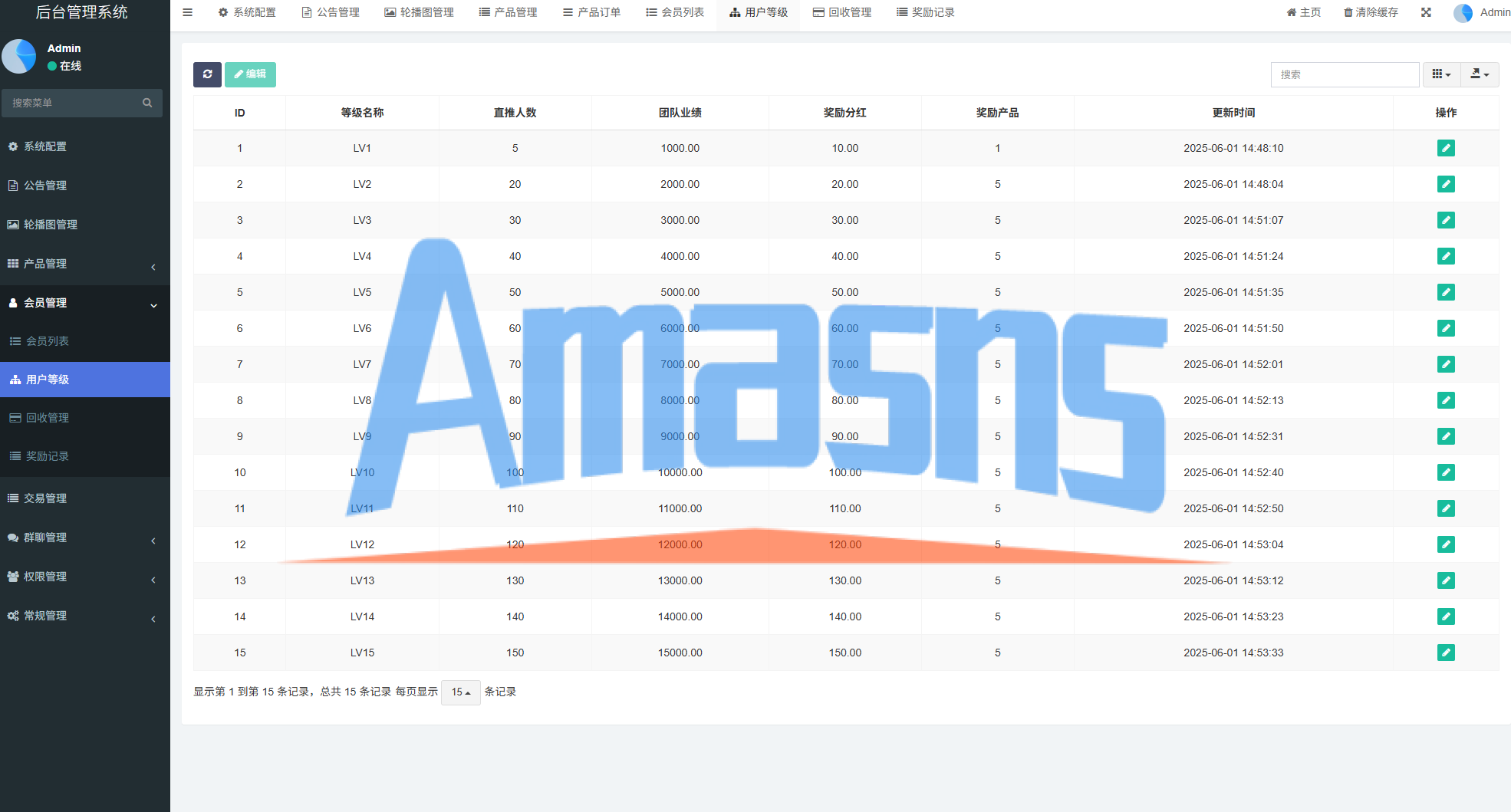Screen dimensions: 1511x812
Task: Click the green 编辑 button
Action: (250, 74)
